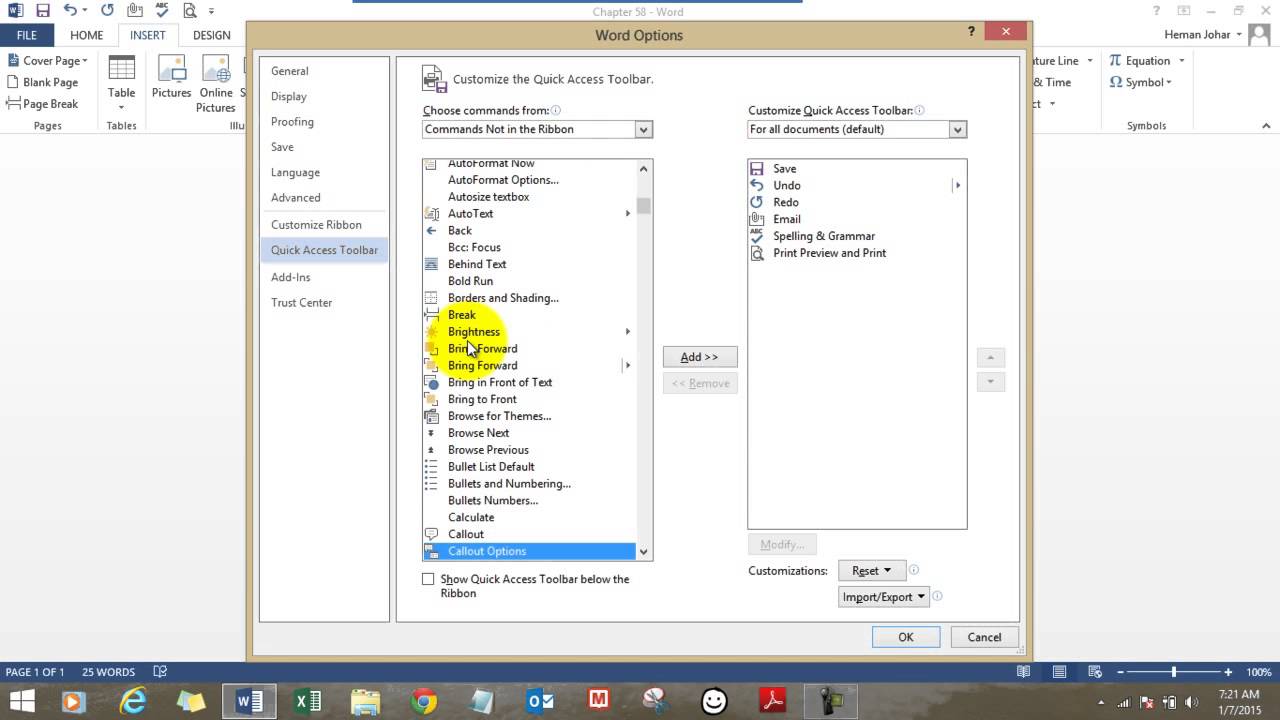Click the Pictures icon in the Insert tab

[171, 78]
